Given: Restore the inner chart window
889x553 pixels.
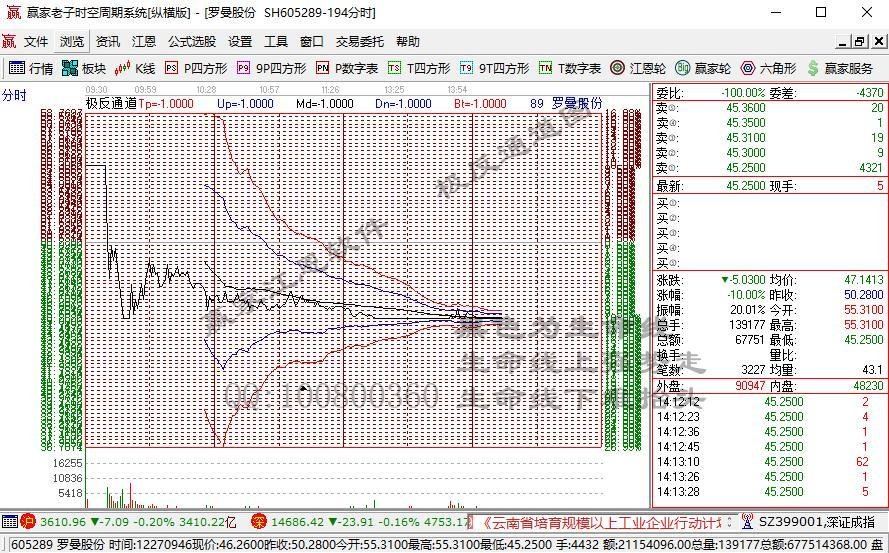Looking at the screenshot, I should [861, 41].
